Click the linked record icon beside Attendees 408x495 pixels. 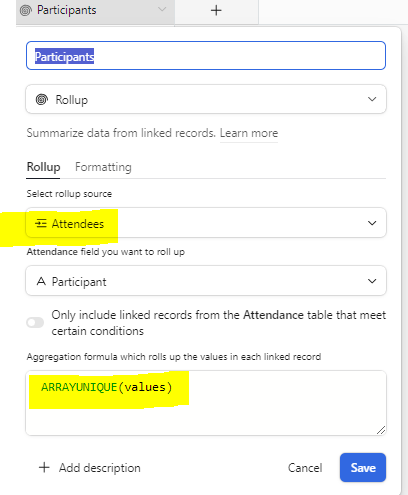41,223
